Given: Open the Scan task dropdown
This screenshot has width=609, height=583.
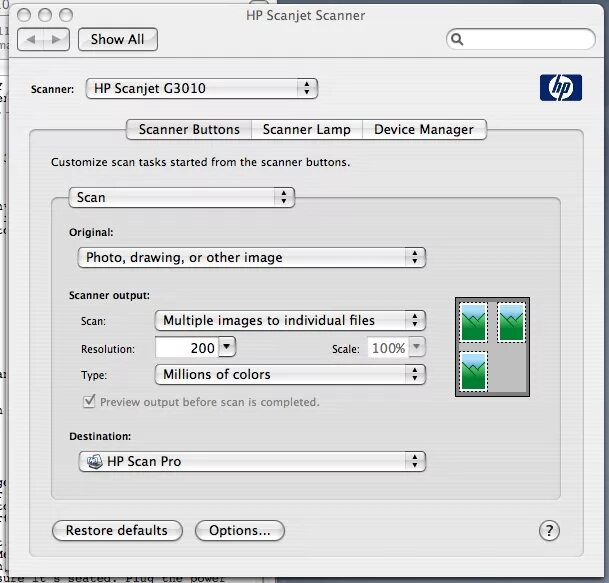Looking at the screenshot, I should click(181, 197).
